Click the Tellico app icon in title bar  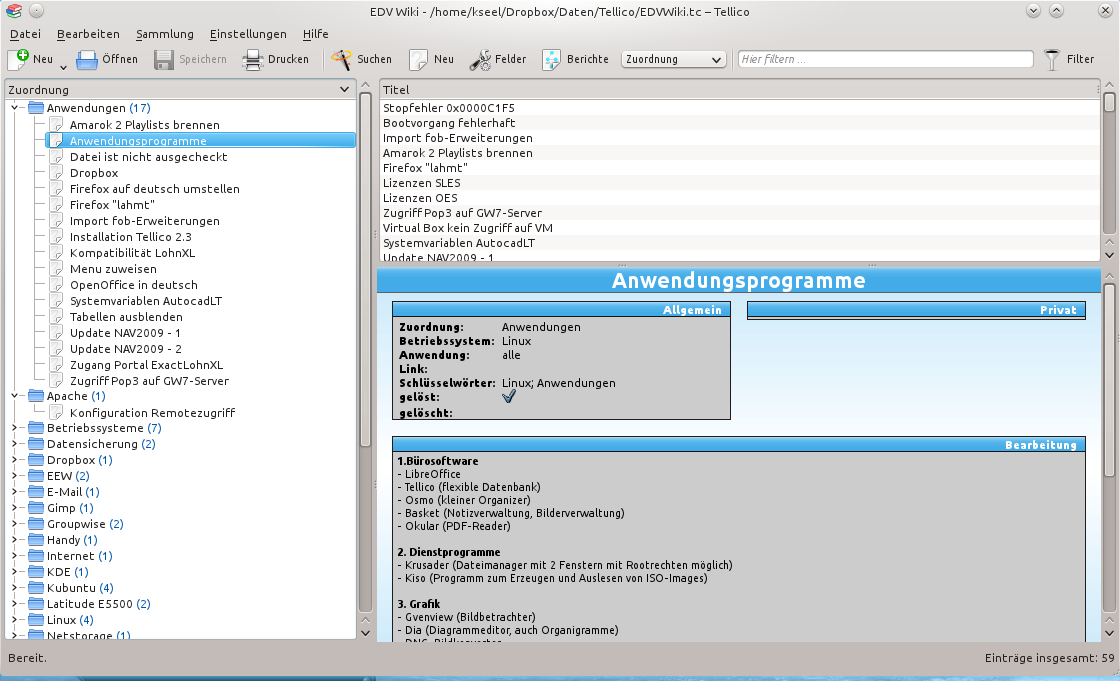(14, 11)
